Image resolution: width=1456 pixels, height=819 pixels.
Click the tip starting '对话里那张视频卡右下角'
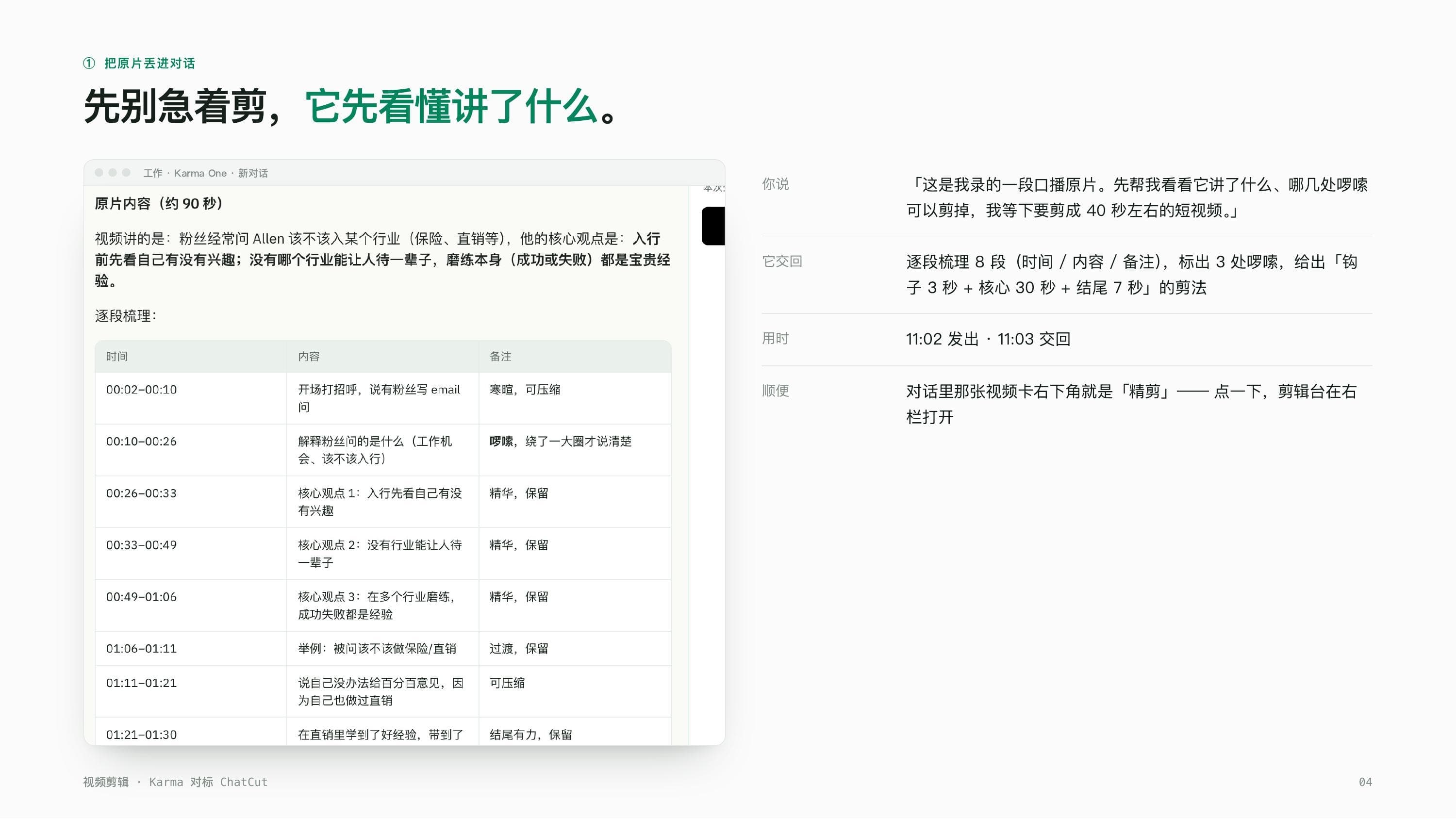pyautogui.click(x=1132, y=405)
